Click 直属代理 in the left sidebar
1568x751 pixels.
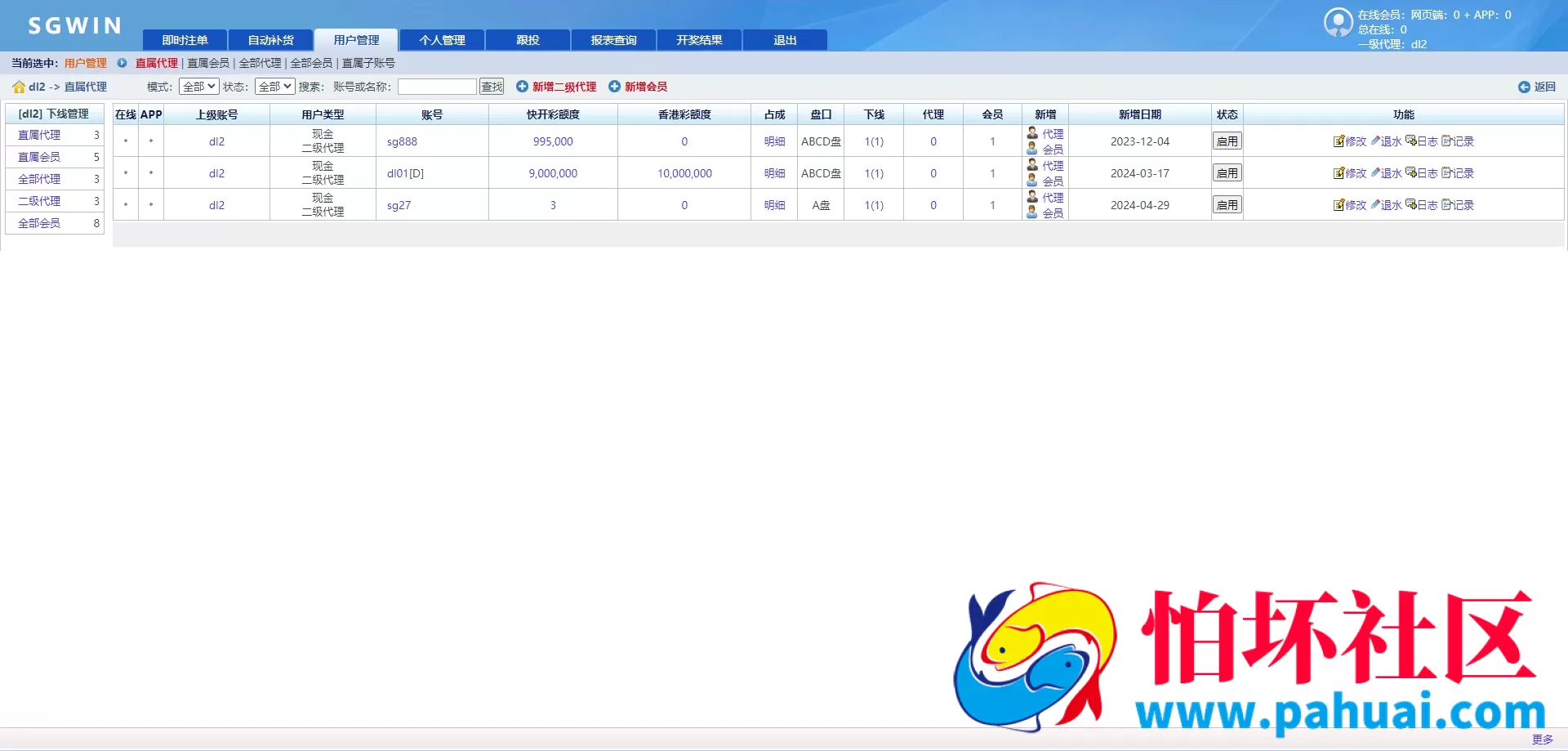tap(39, 135)
